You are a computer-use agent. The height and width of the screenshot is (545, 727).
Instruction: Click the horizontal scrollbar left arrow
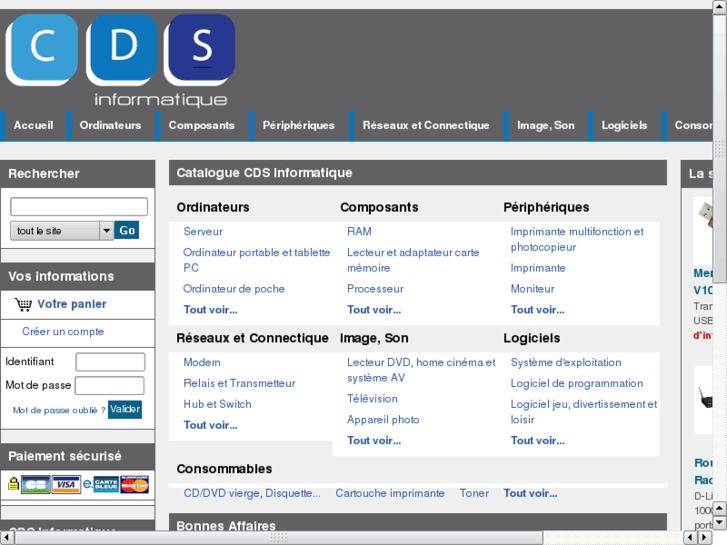tap(7, 538)
